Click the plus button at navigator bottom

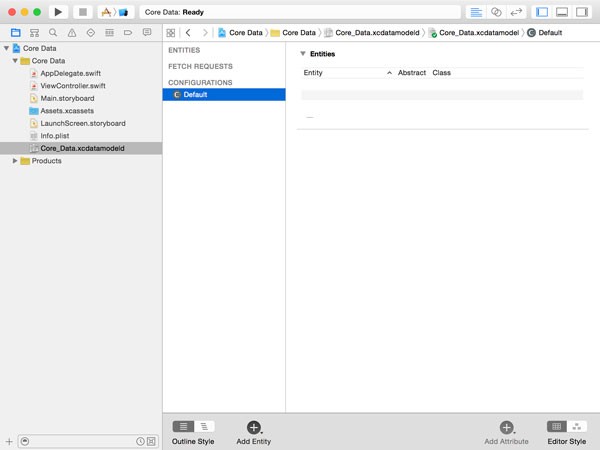[9, 441]
